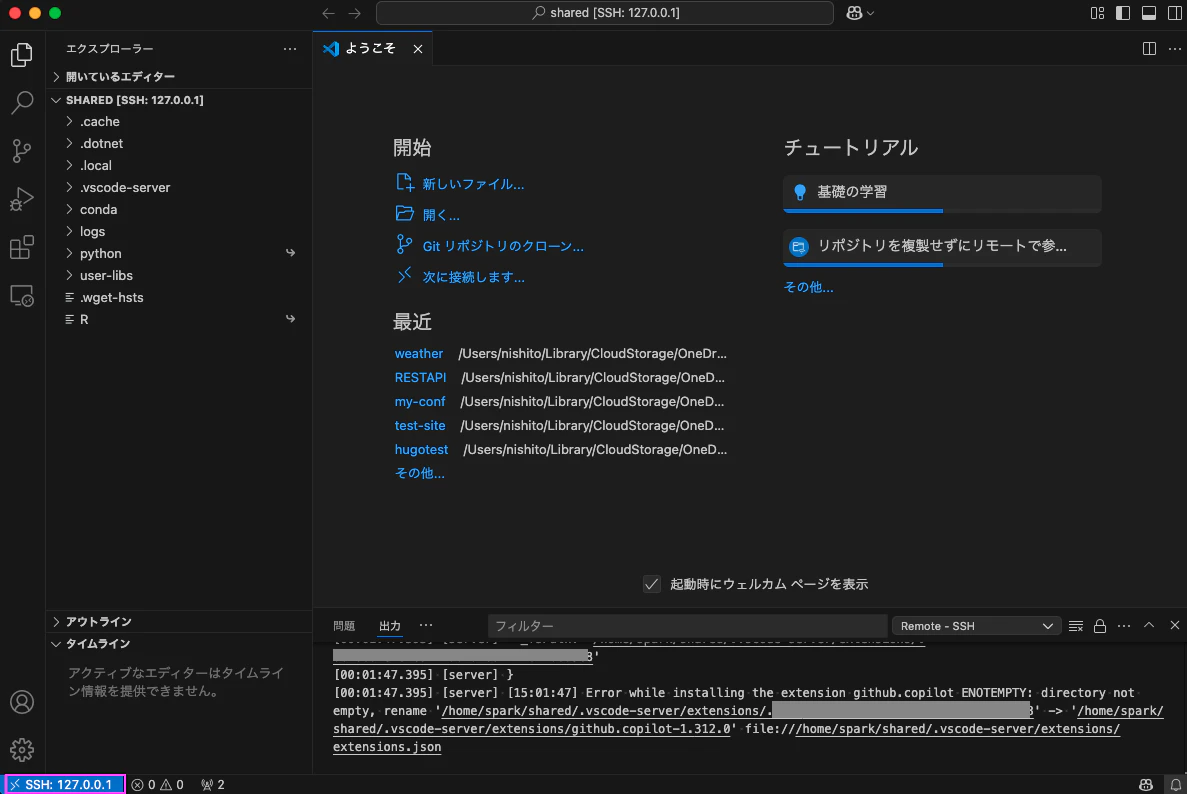Open the Extensions view icon
Screen dimensions: 1187x794
pyautogui.click(x=22, y=248)
